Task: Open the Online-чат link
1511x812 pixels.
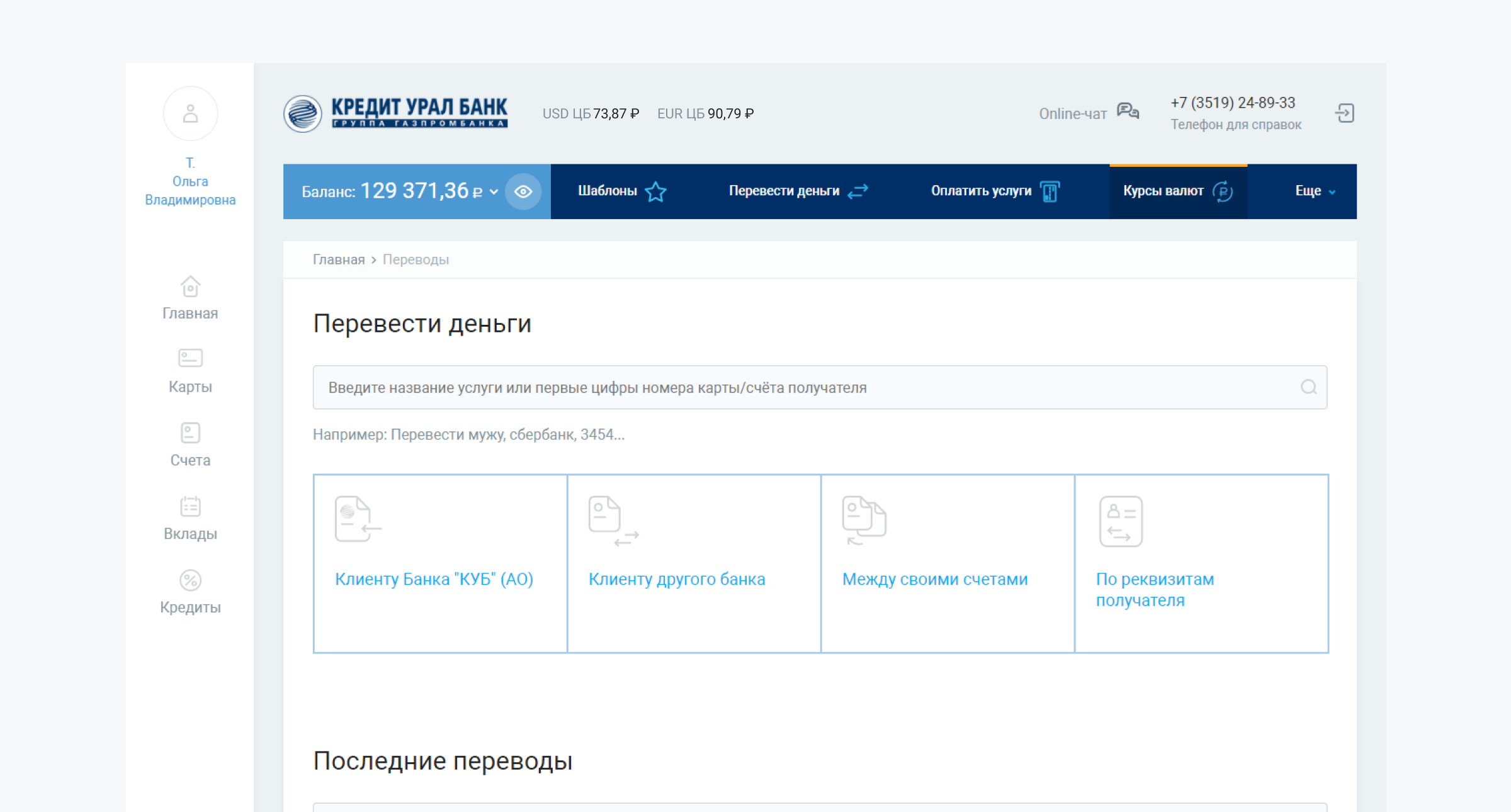Action: [x=1072, y=114]
